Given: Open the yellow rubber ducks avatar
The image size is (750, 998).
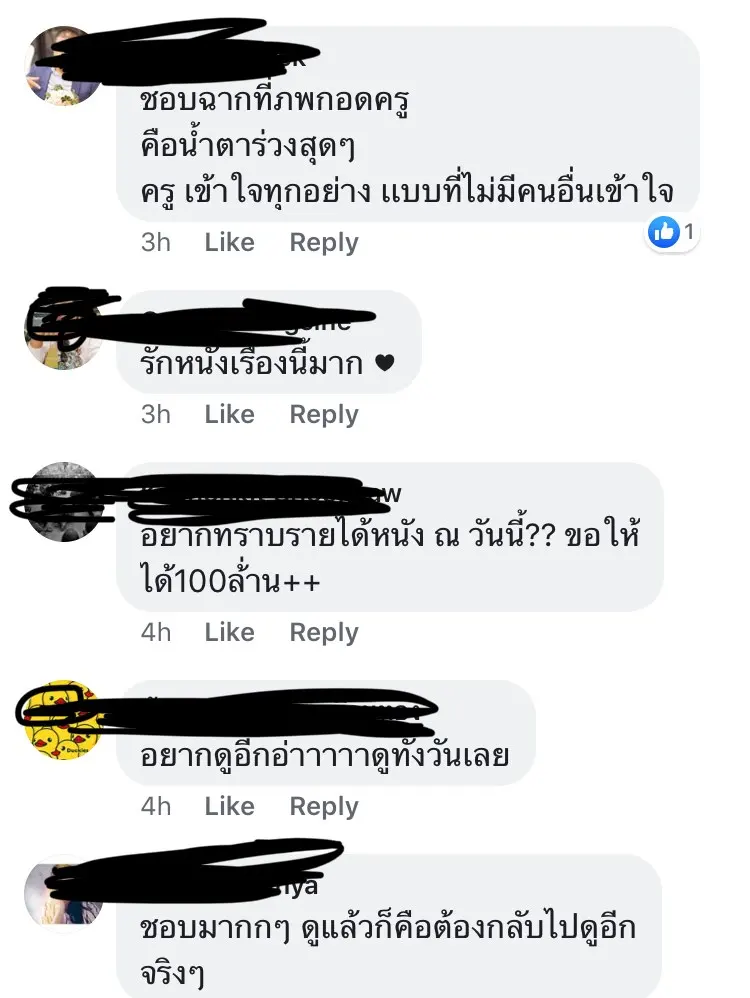Looking at the screenshot, I should coord(63,720).
